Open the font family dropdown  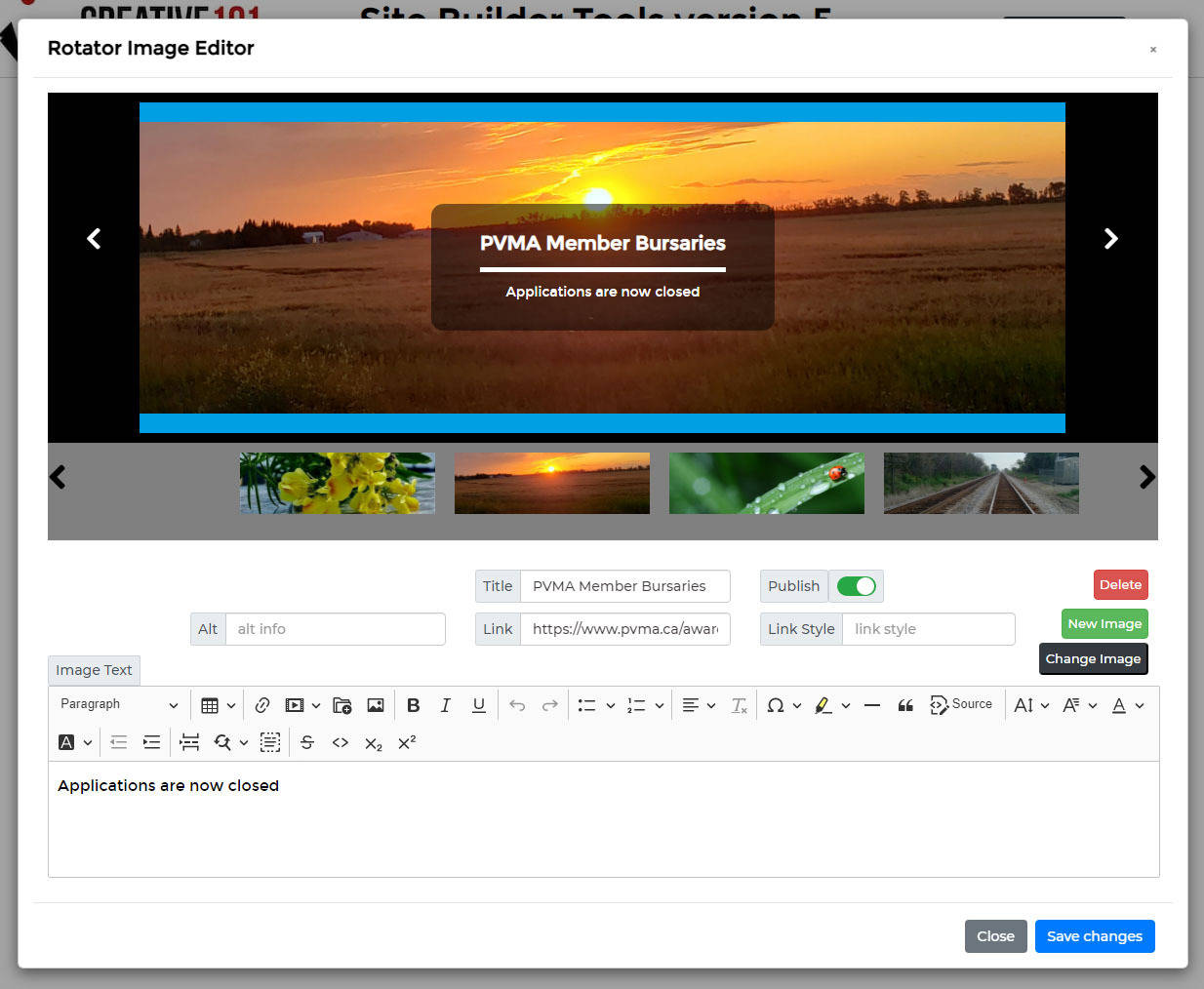[1080, 705]
